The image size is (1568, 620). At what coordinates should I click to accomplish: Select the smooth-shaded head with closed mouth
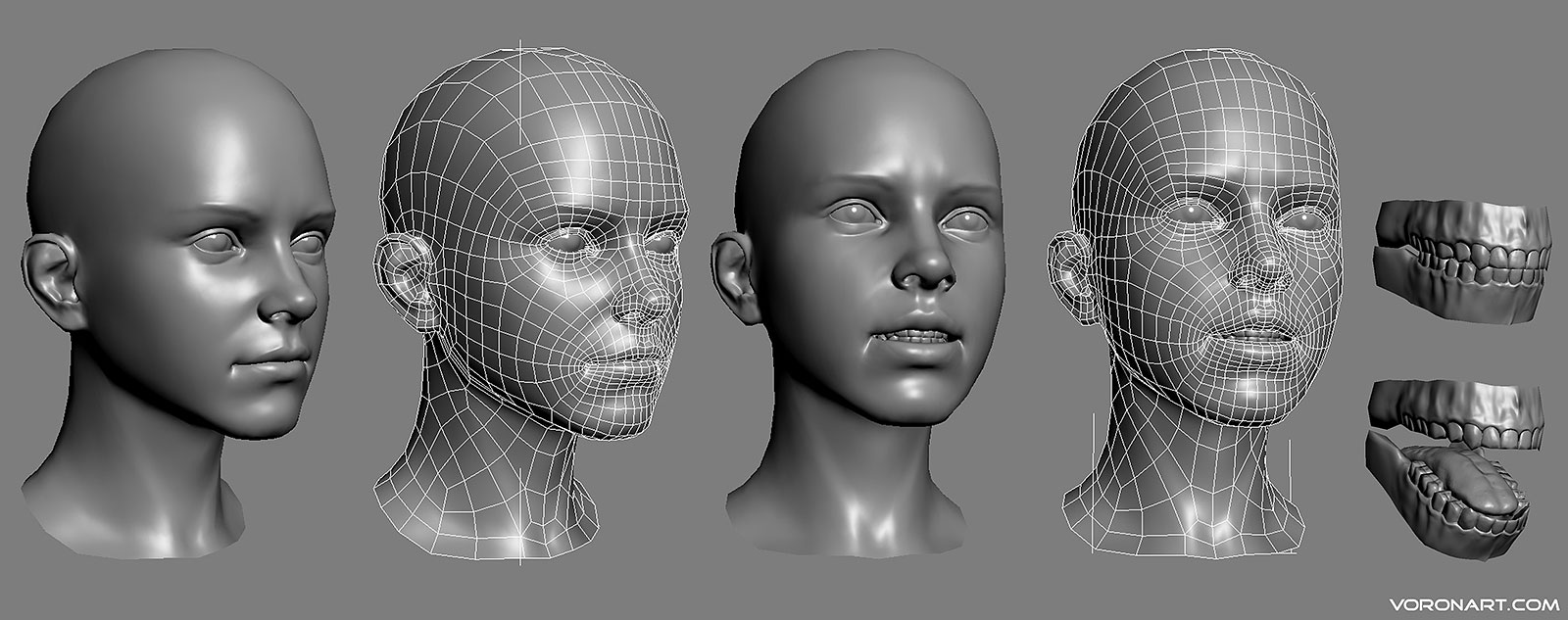pos(179,302)
